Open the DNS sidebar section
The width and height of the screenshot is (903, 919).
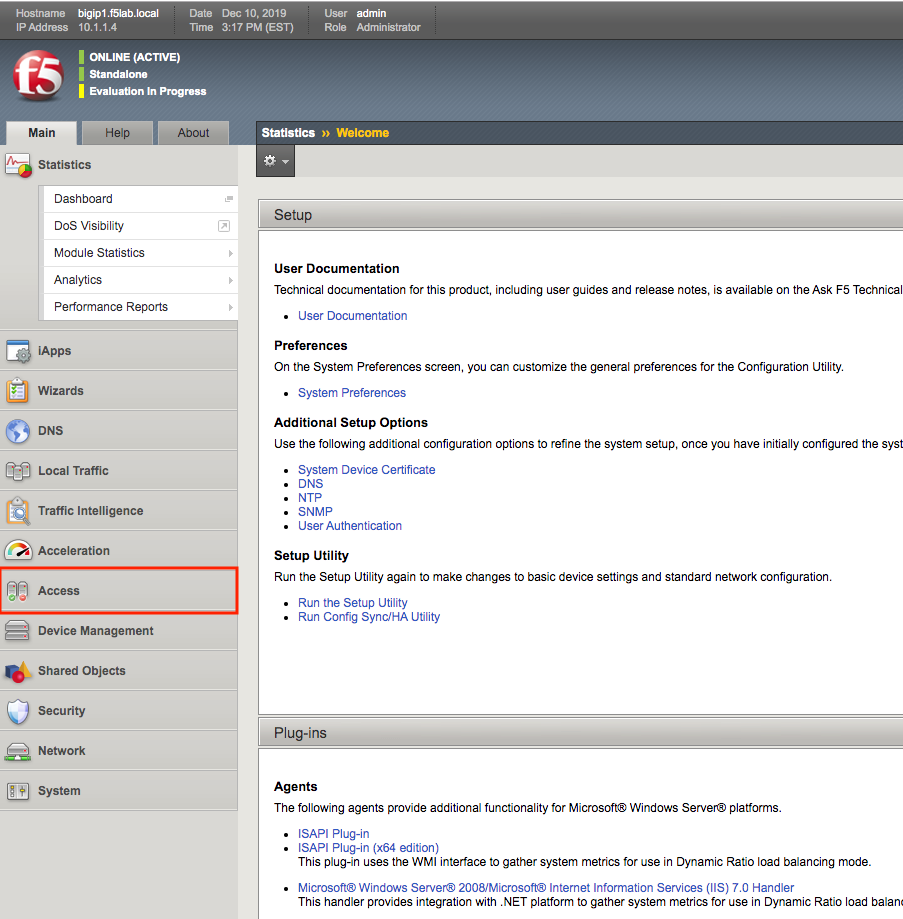(x=119, y=431)
